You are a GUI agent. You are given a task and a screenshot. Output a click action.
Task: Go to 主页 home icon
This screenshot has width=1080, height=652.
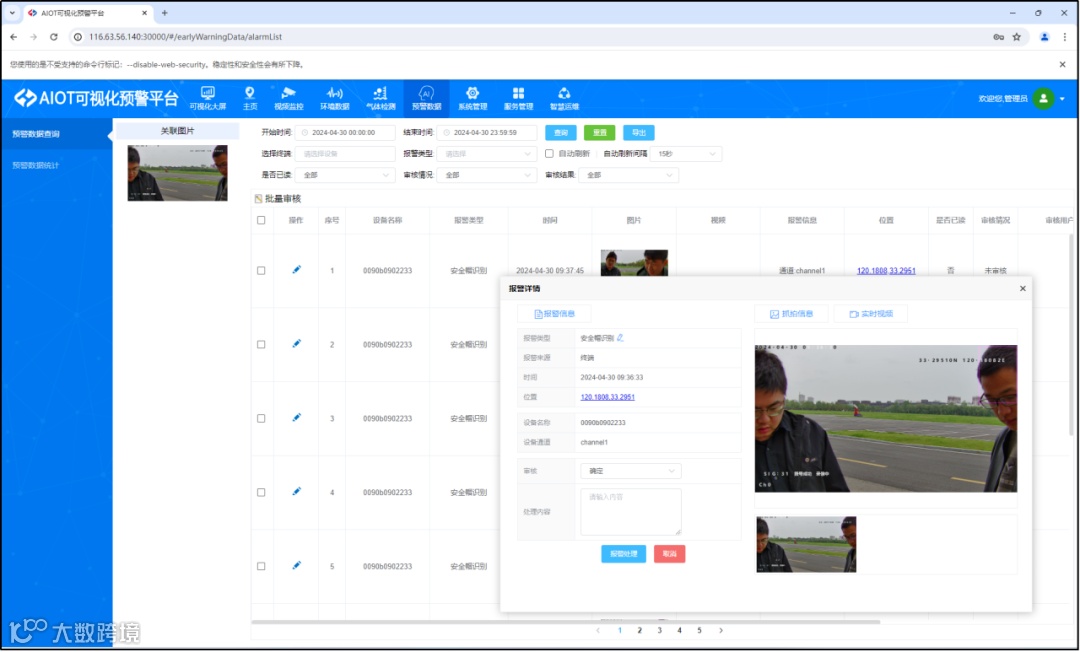coord(250,98)
